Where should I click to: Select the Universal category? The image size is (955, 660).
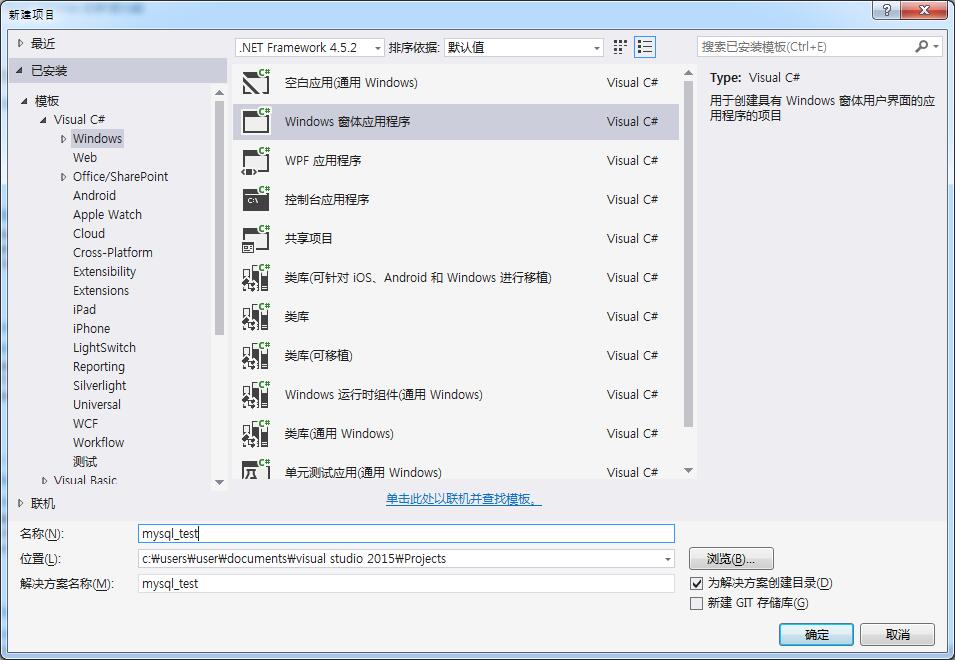click(97, 404)
